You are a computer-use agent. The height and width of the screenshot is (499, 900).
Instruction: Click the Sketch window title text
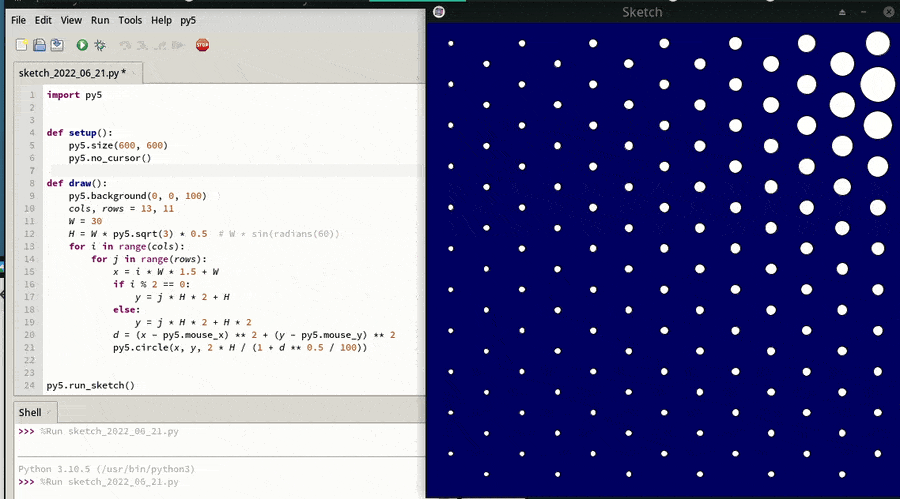642,12
